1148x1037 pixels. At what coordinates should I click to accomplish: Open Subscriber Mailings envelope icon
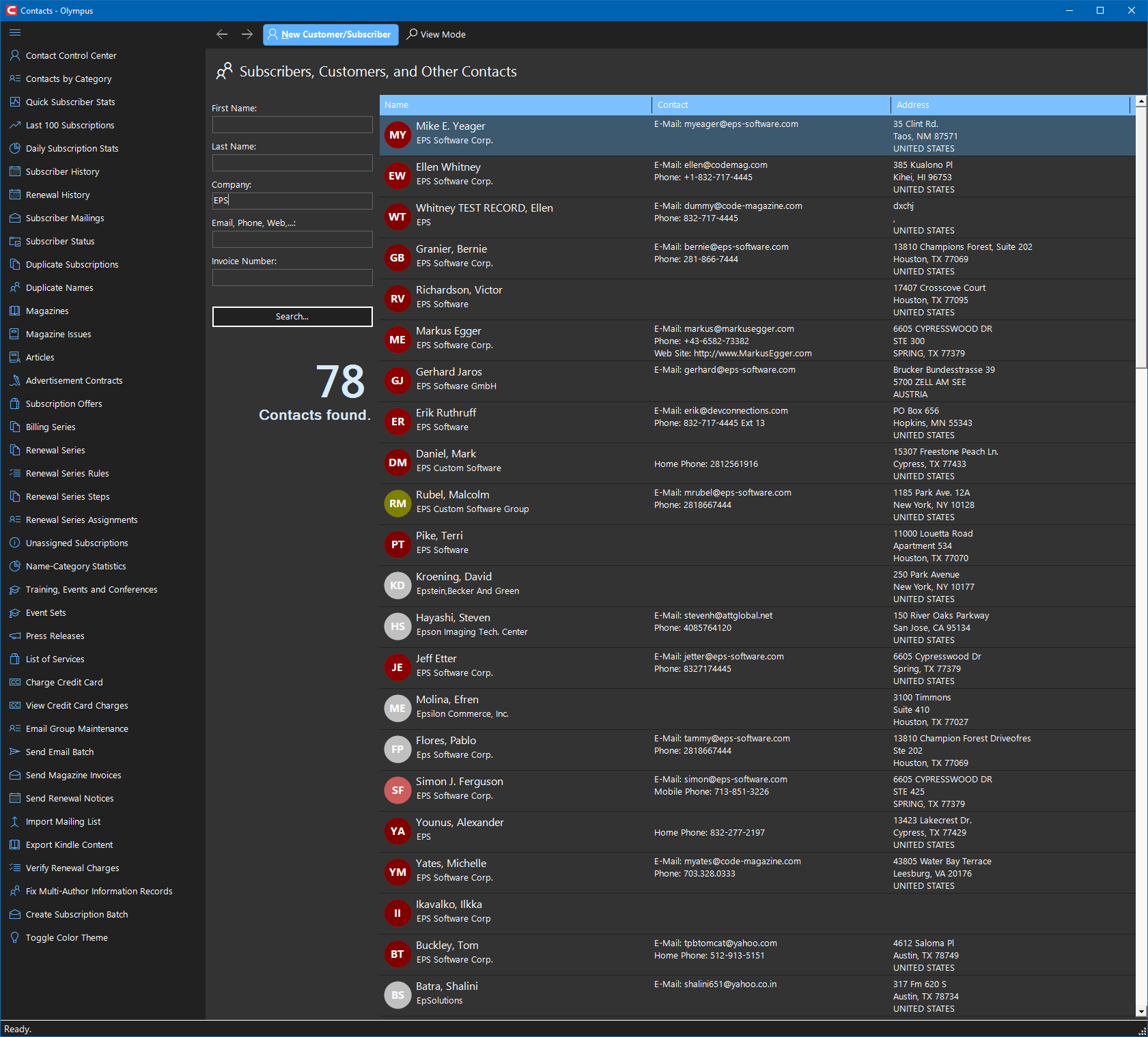15,218
